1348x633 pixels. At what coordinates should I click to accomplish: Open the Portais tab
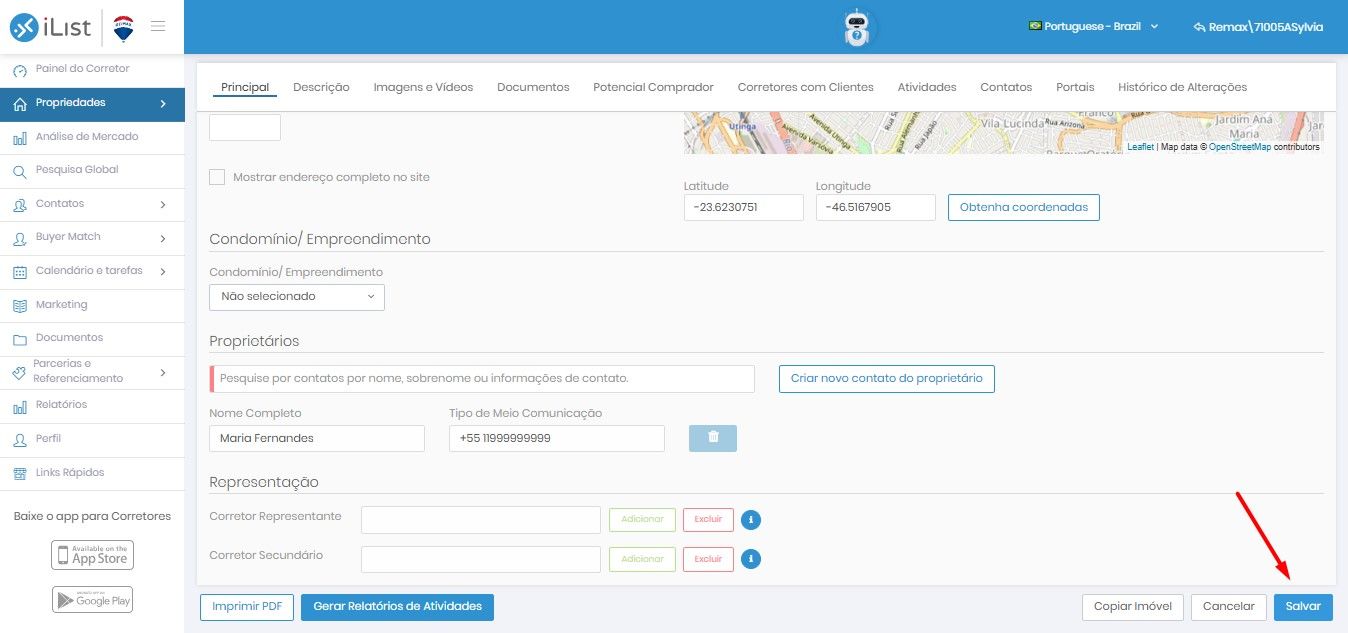1075,87
